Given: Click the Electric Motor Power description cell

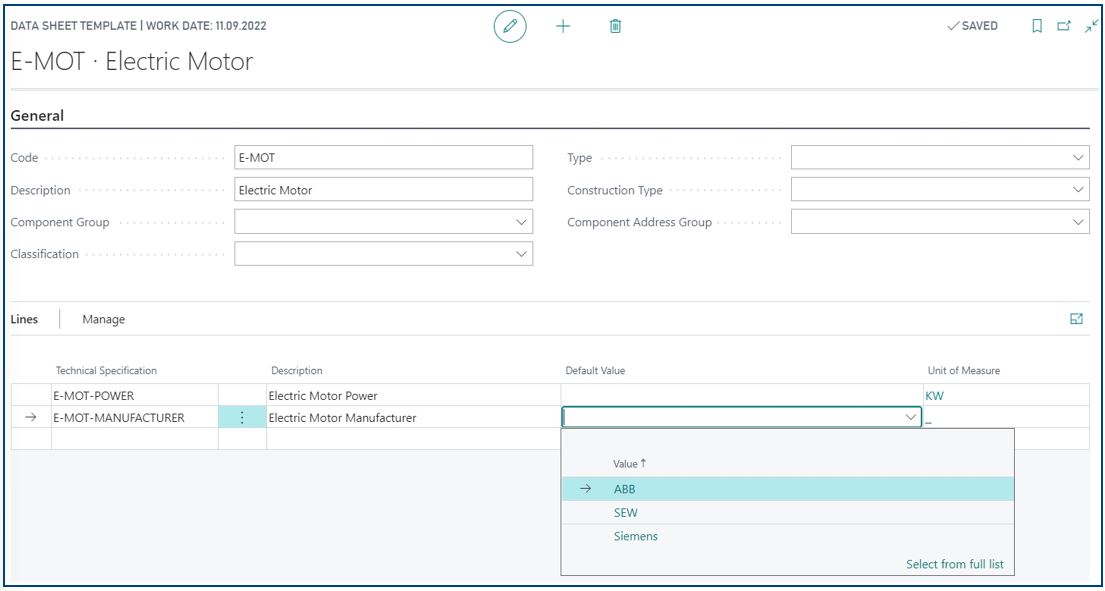Looking at the screenshot, I should 414,396.
